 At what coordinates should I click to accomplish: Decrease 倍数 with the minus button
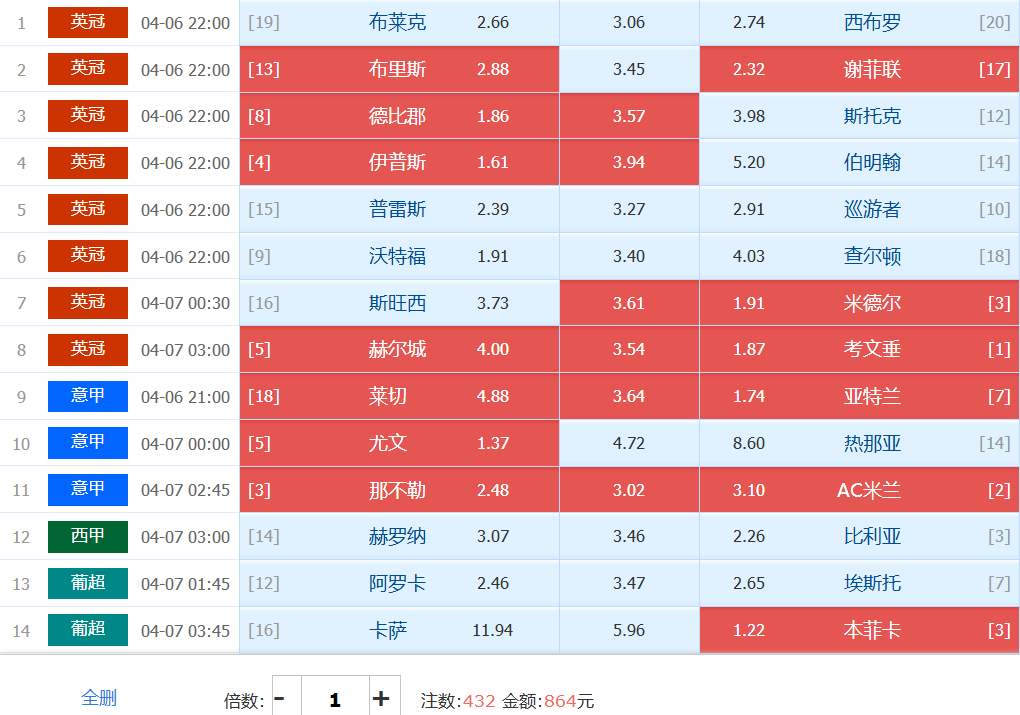(x=280, y=699)
